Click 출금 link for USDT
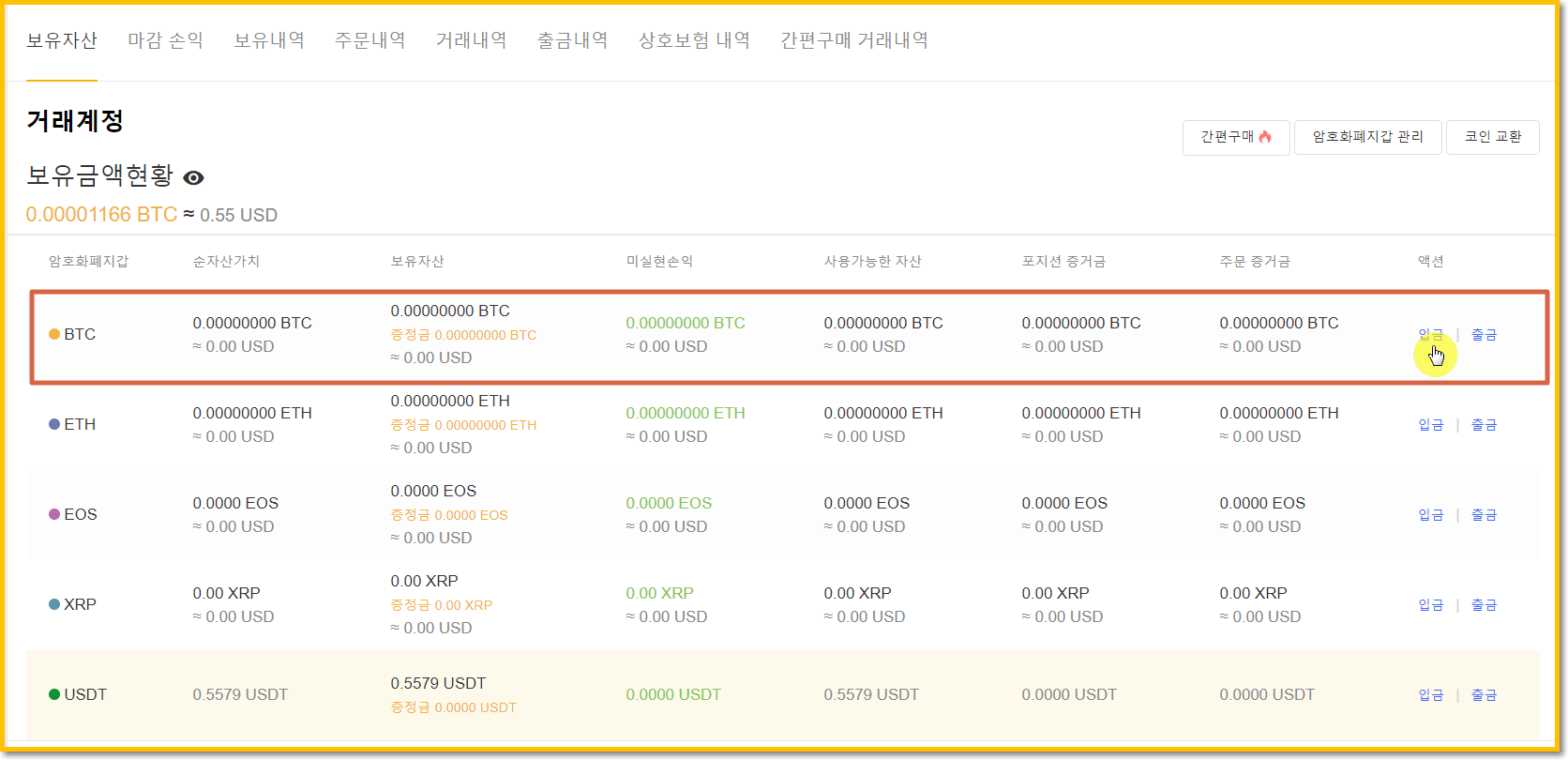This screenshot has height=760, width=1568. click(1484, 695)
